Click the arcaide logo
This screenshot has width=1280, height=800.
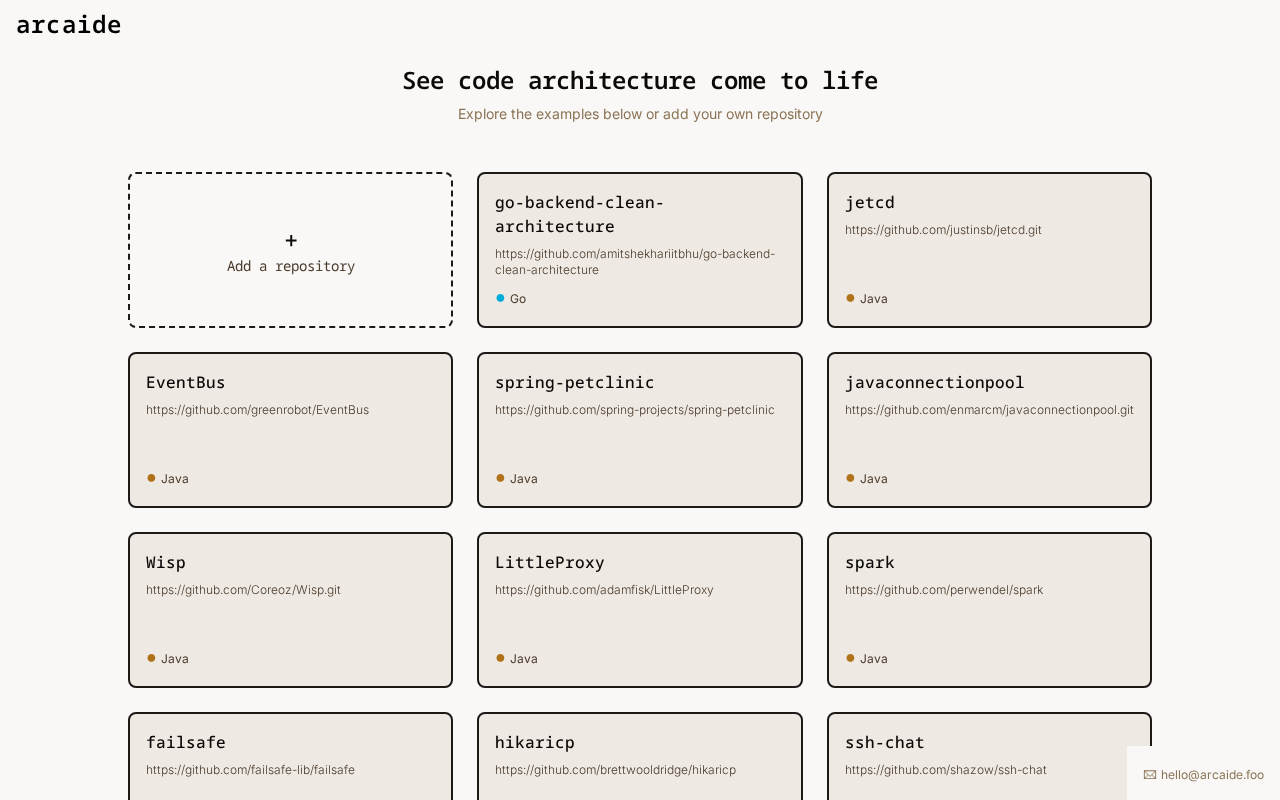point(69,25)
